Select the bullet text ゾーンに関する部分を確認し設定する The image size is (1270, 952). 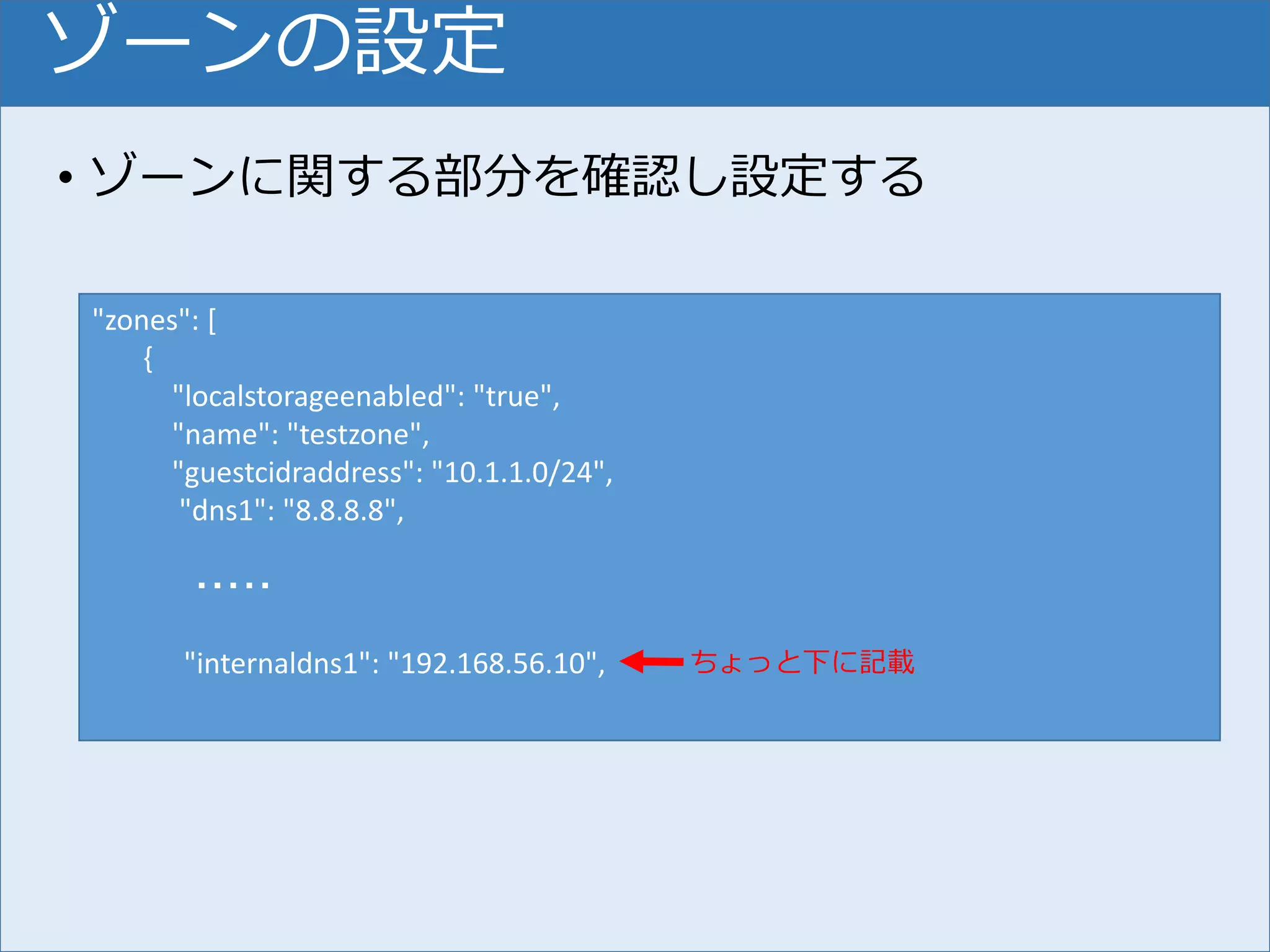pyautogui.click(x=507, y=176)
